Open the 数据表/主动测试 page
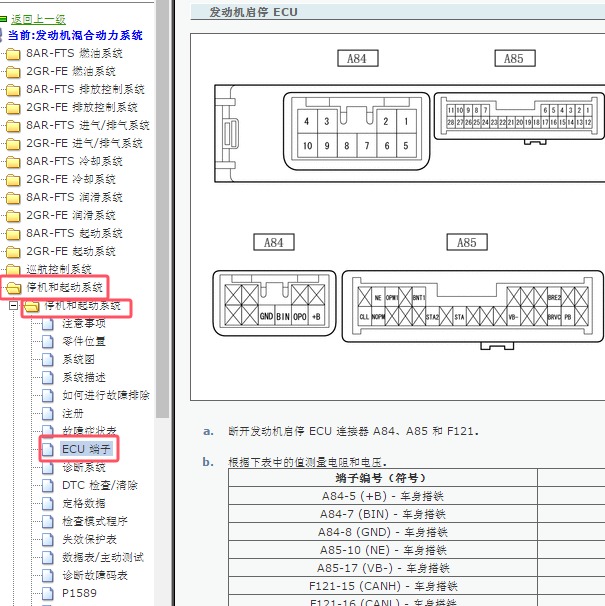This screenshot has height=606, width=605. pyautogui.click(x=103, y=557)
